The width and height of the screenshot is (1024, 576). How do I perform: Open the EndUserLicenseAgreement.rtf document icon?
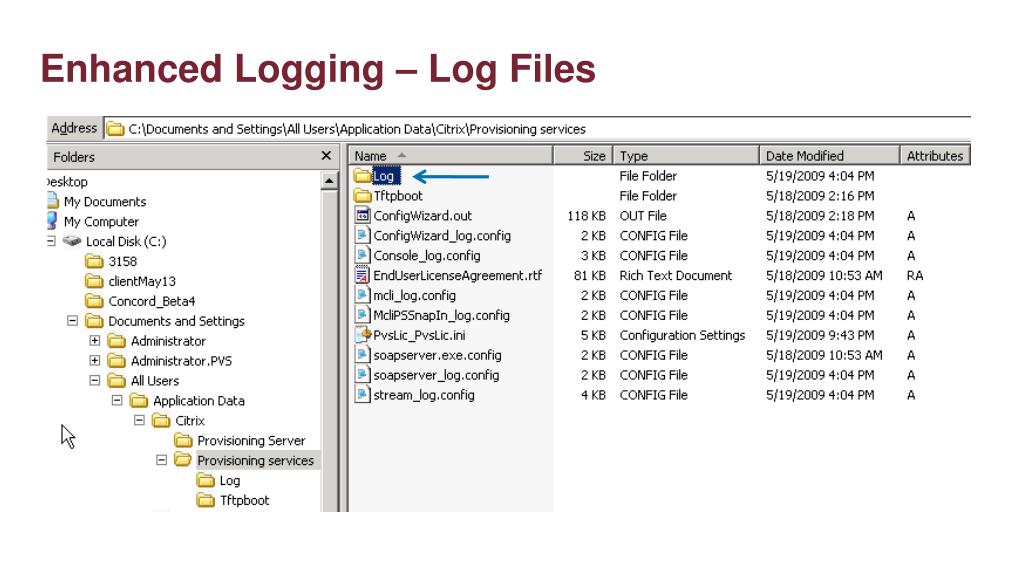(x=364, y=275)
